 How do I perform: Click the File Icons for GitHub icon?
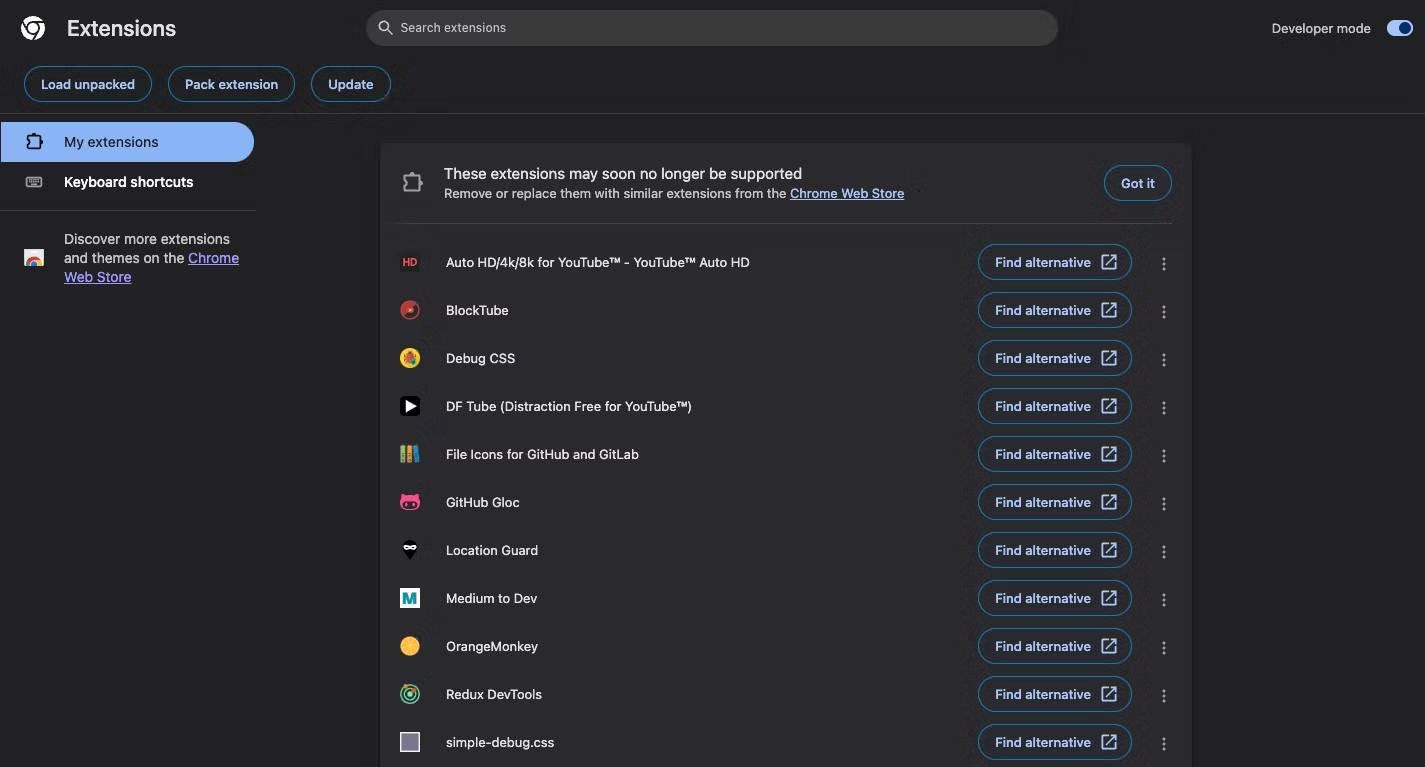[410, 454]
